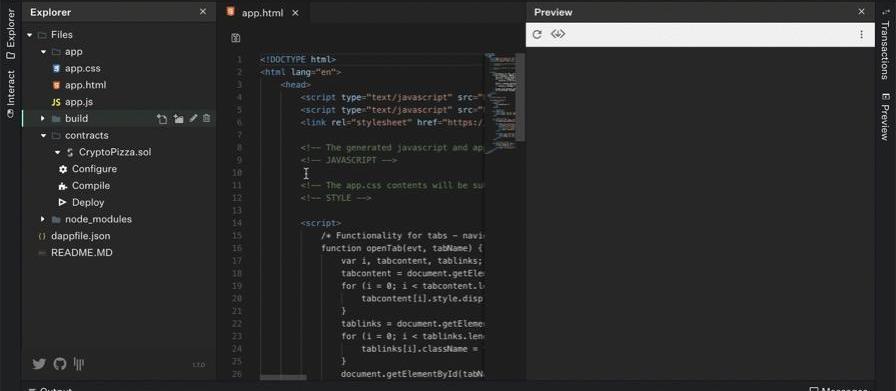The image size is (896, 391).
Task: Expand the build folder
Action: 42,118
